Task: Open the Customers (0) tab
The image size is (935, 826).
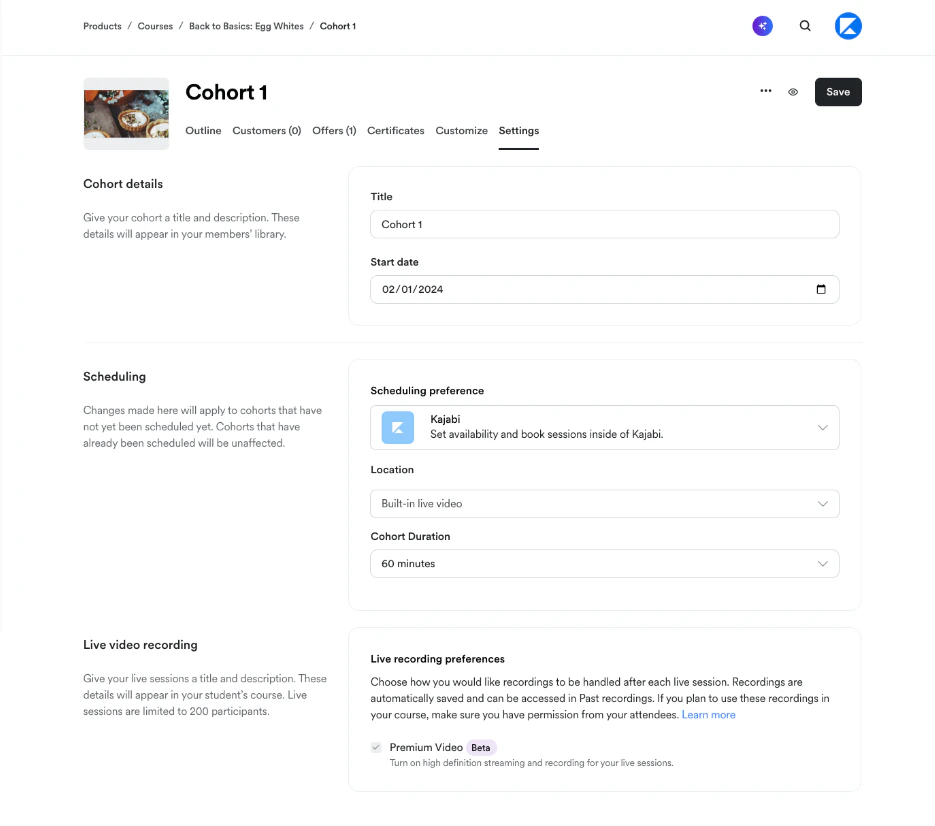Action: (266, 130)
